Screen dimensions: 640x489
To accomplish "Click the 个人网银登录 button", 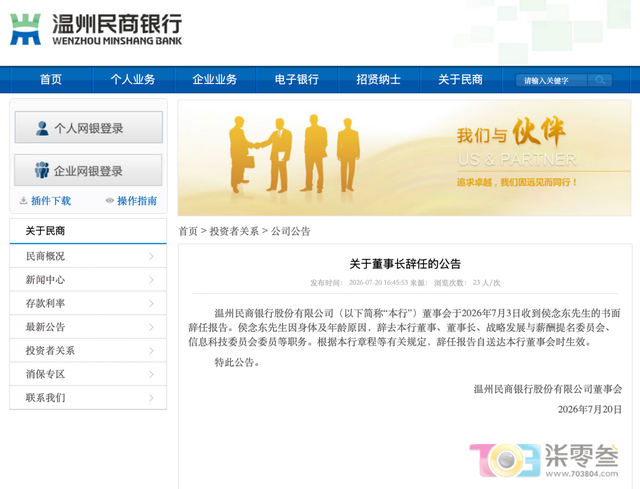I will tap(89, 128).
